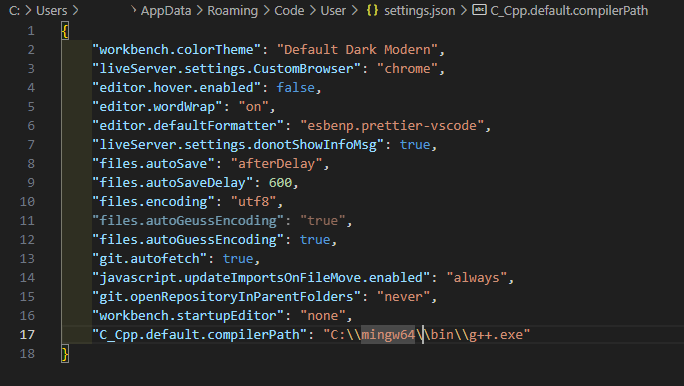Click the "editor.hover.enabled" key

coord(177,88)
